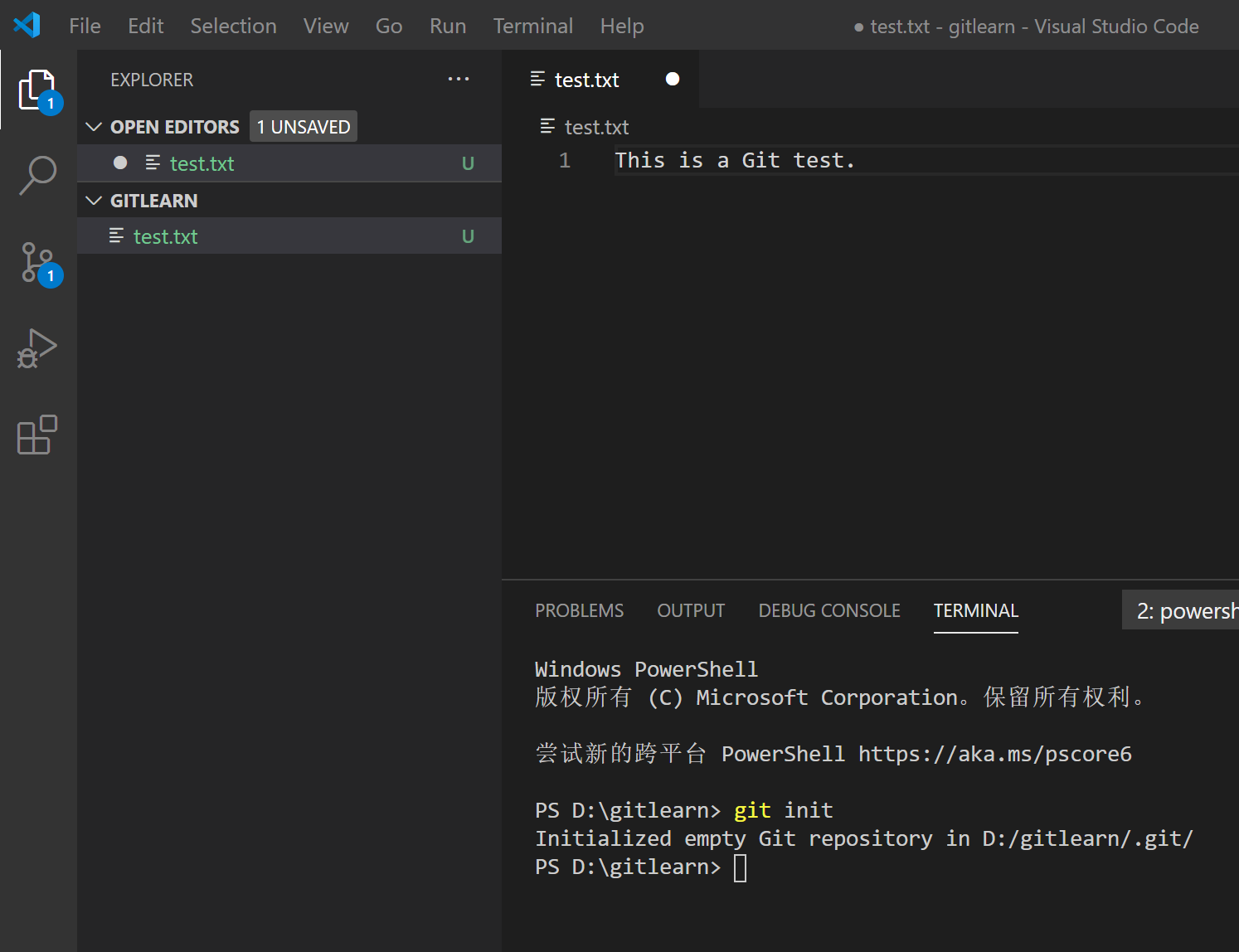Select test.txt in Open Editors list
1239x952 pixels.
point(202,163)
